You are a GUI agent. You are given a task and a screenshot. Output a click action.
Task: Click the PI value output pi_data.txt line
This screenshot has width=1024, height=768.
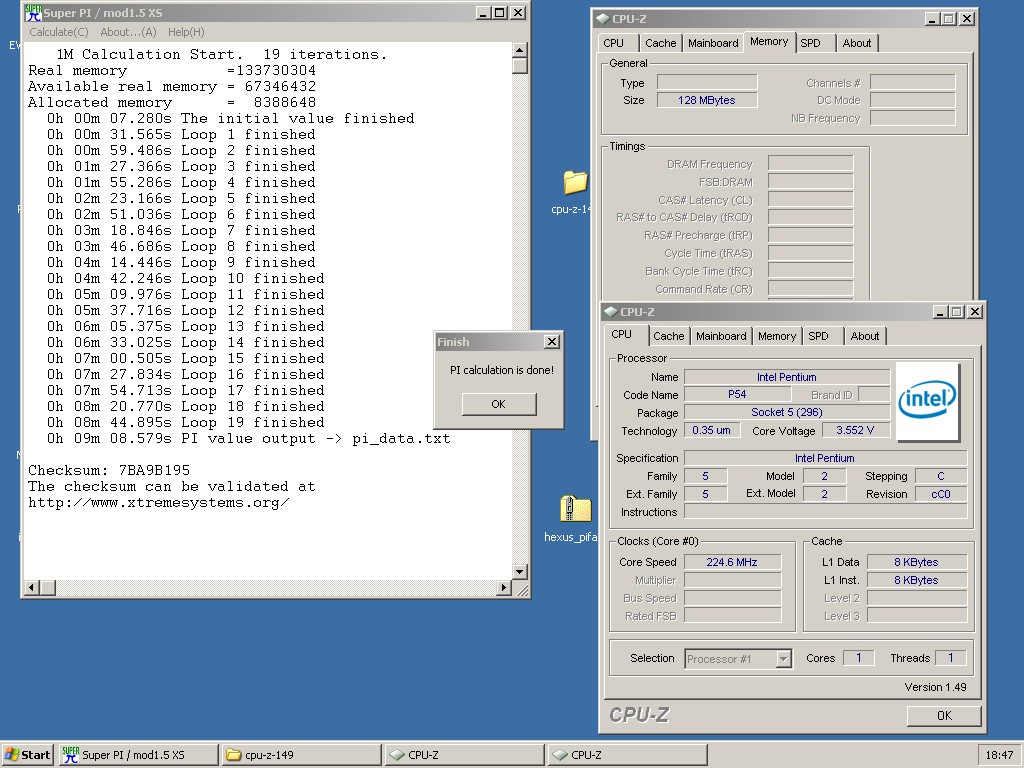pyautogui.click(x=248, y=439)
